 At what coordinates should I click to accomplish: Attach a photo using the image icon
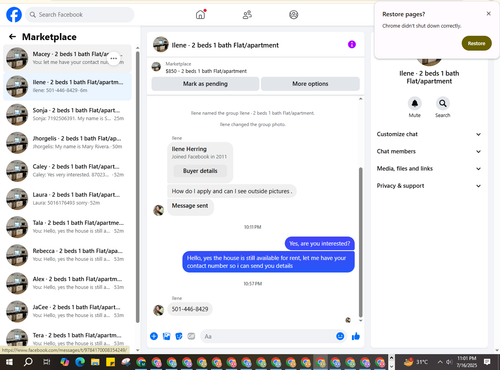(166, 336)
